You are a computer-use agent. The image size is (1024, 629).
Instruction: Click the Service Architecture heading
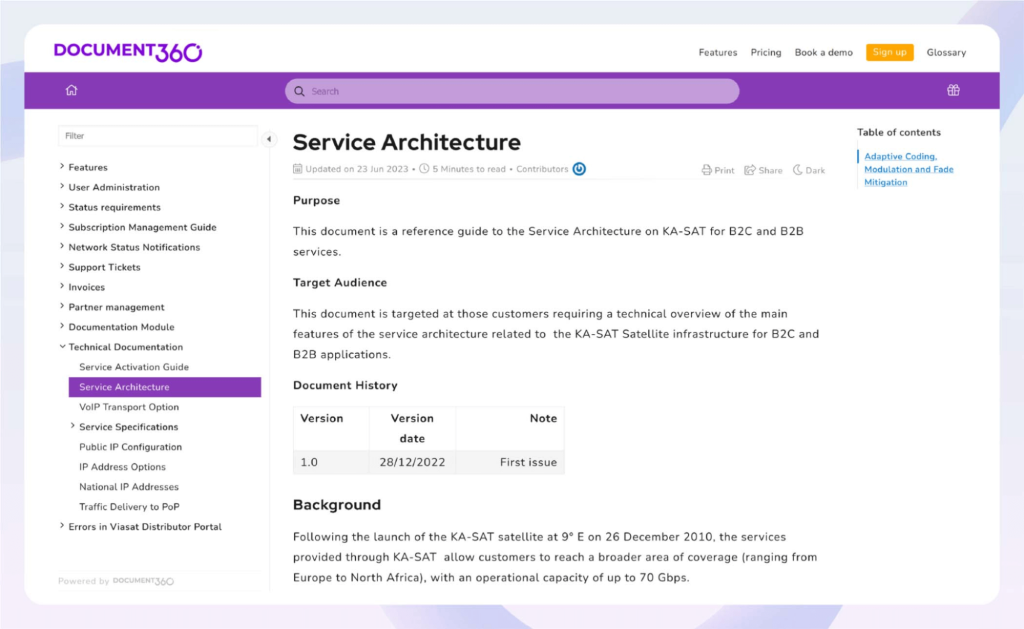click(x=407, y=142)
